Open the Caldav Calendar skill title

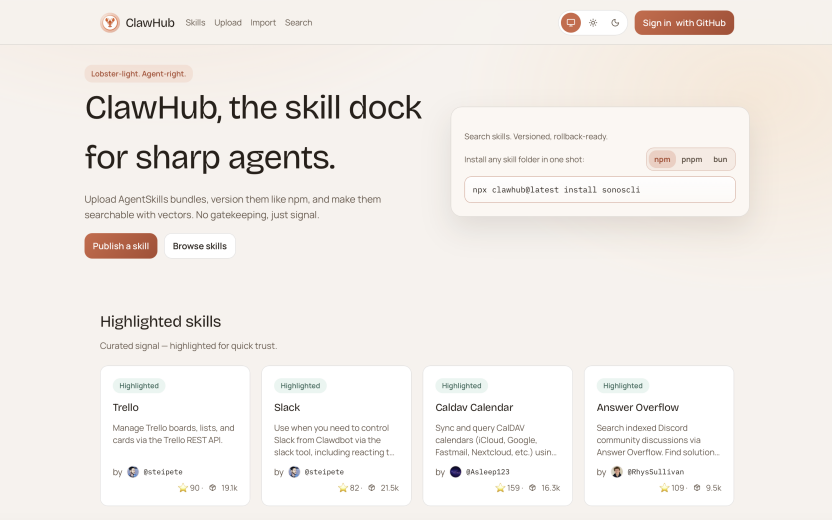(474, 408)
